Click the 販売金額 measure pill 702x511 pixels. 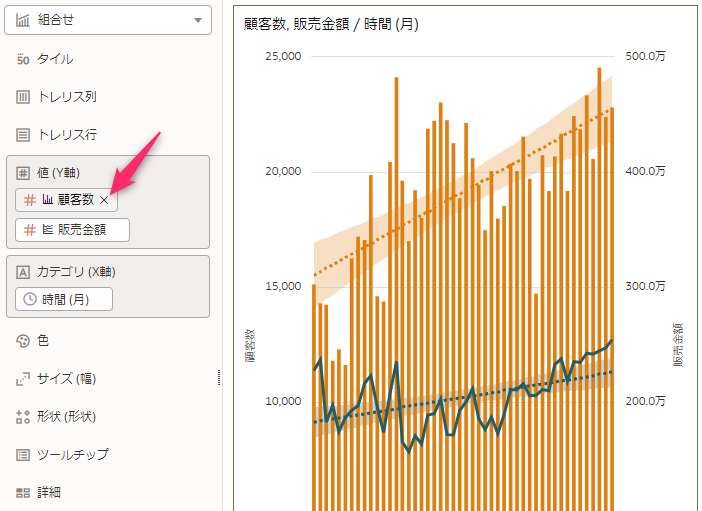click(73, 230)
